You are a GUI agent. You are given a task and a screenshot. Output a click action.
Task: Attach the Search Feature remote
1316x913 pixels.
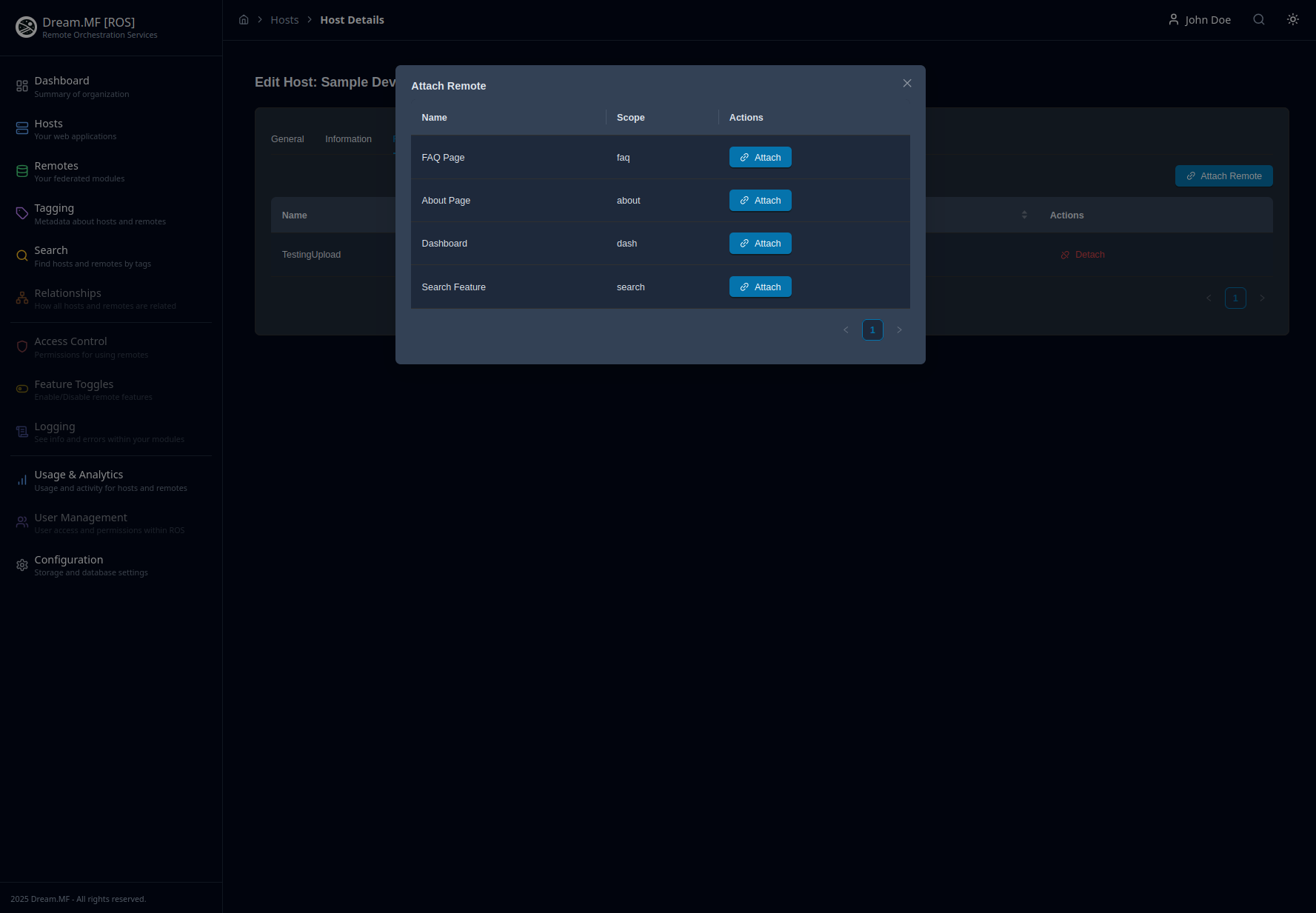(760, 287)
